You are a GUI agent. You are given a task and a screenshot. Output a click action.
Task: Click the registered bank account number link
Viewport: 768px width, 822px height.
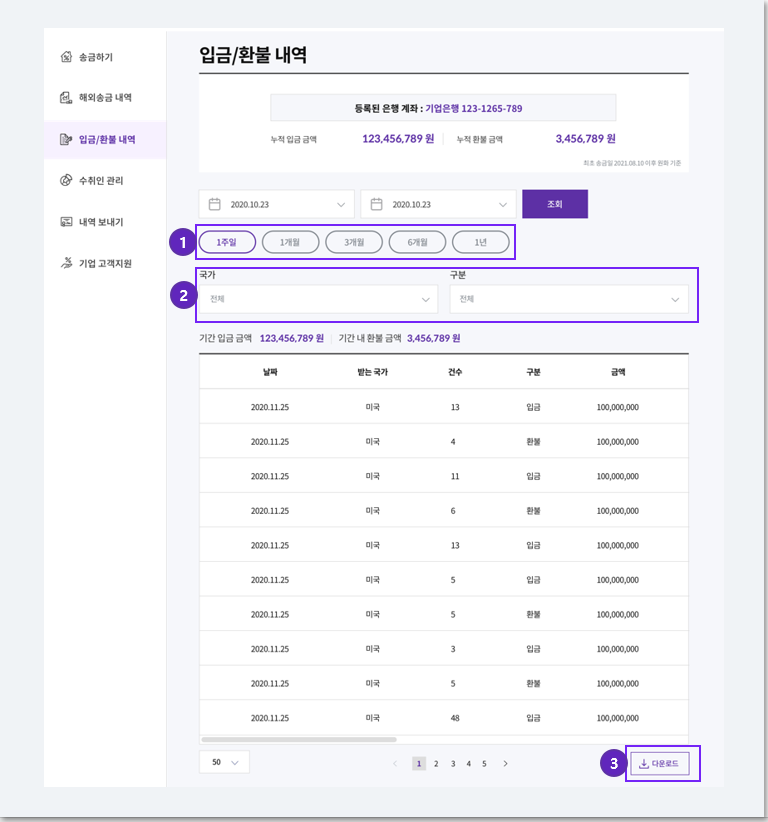(x=473, y=109)
